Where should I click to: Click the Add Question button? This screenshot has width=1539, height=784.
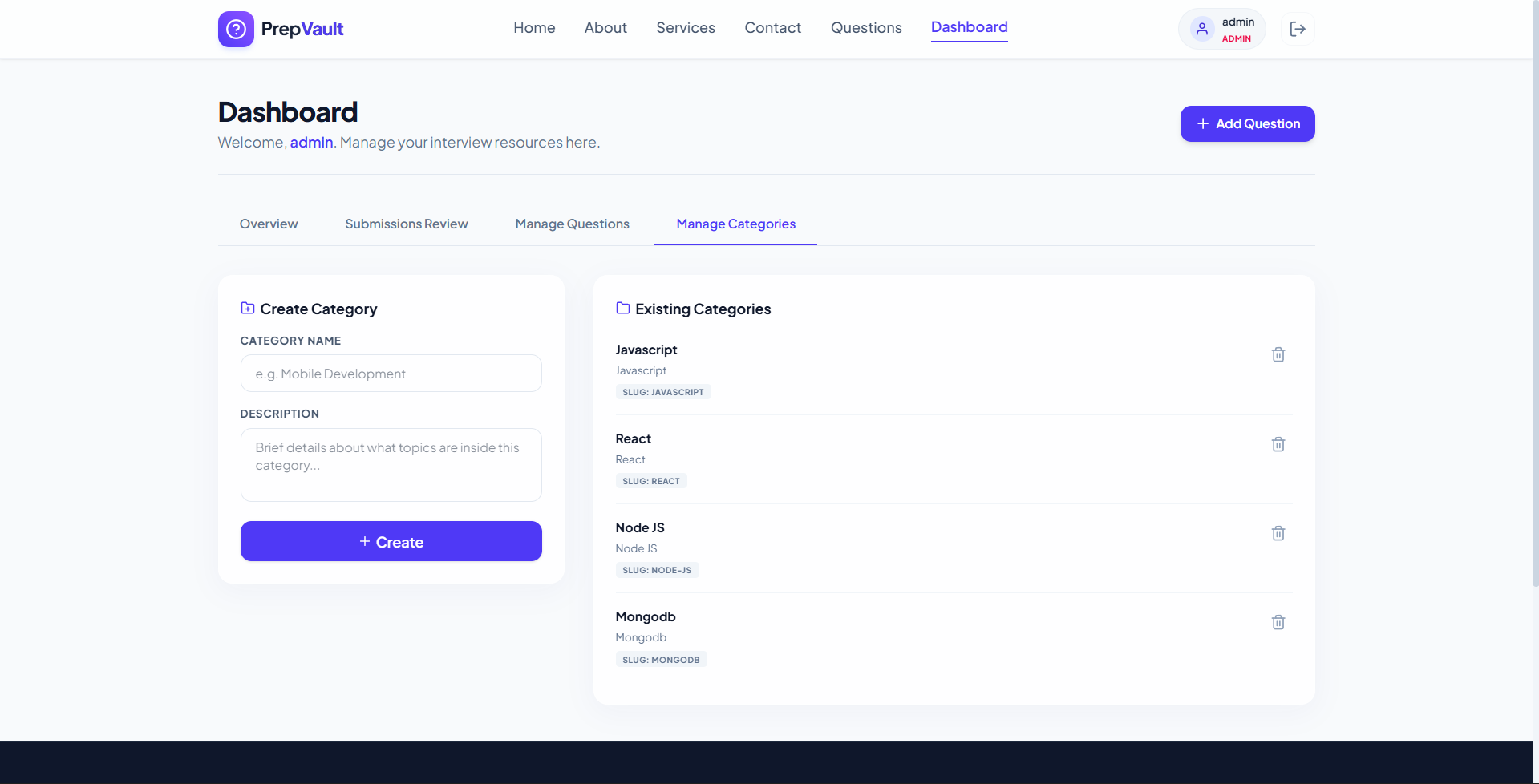tap(1248, 124)
